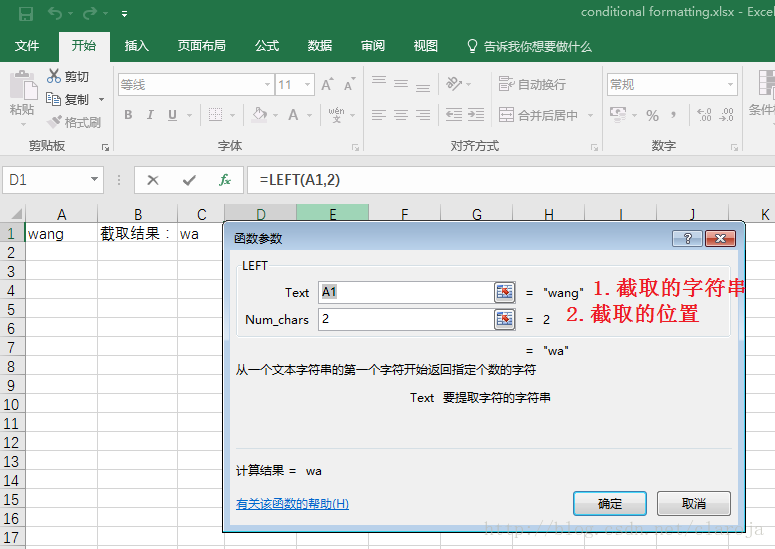The height and width of the screenshot is (549, 775).
Task: Click the 复制 copy button
Action: [x=68, y=99]
